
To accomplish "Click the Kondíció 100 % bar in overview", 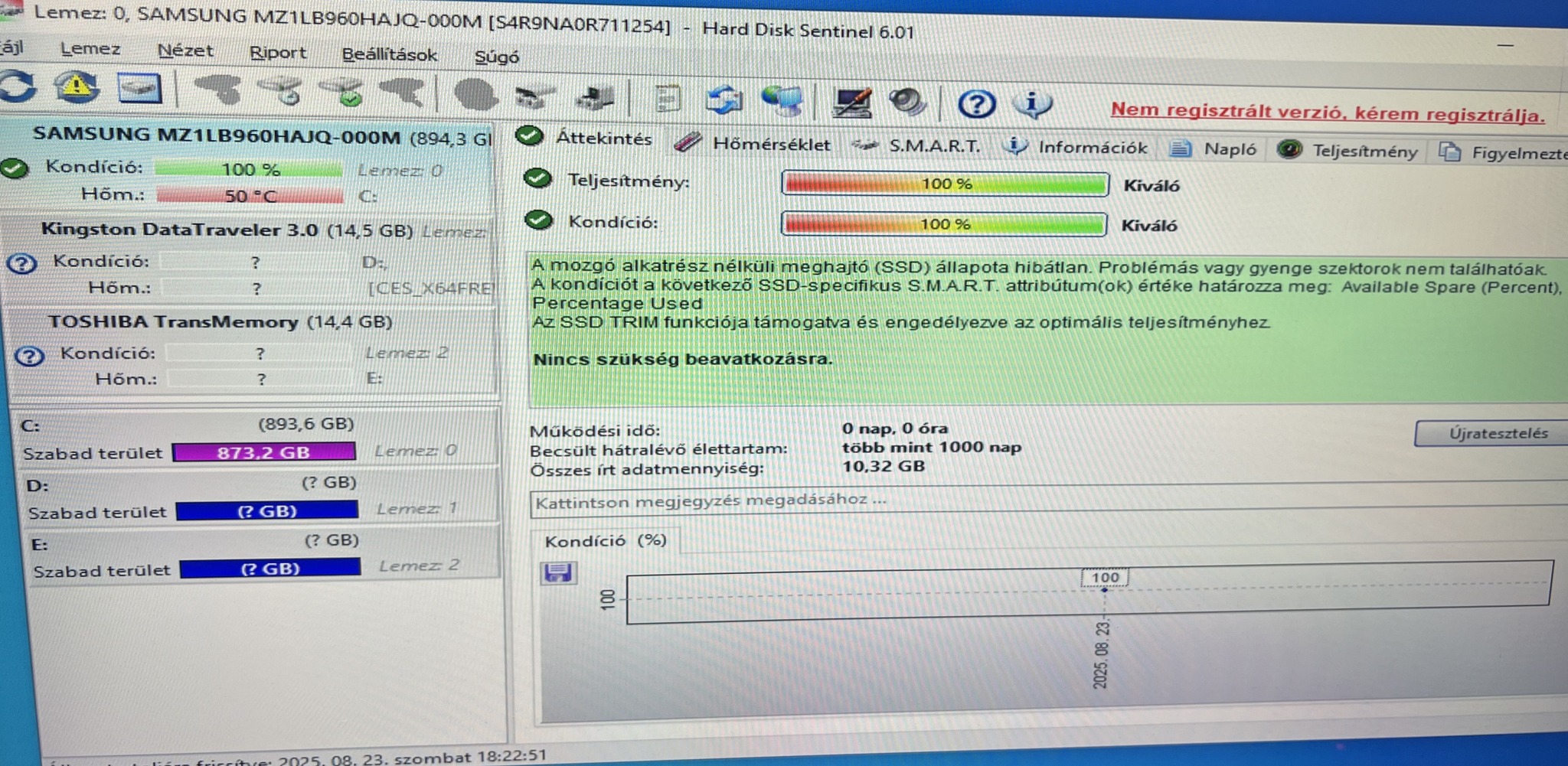I will click(x=944, y=224).
